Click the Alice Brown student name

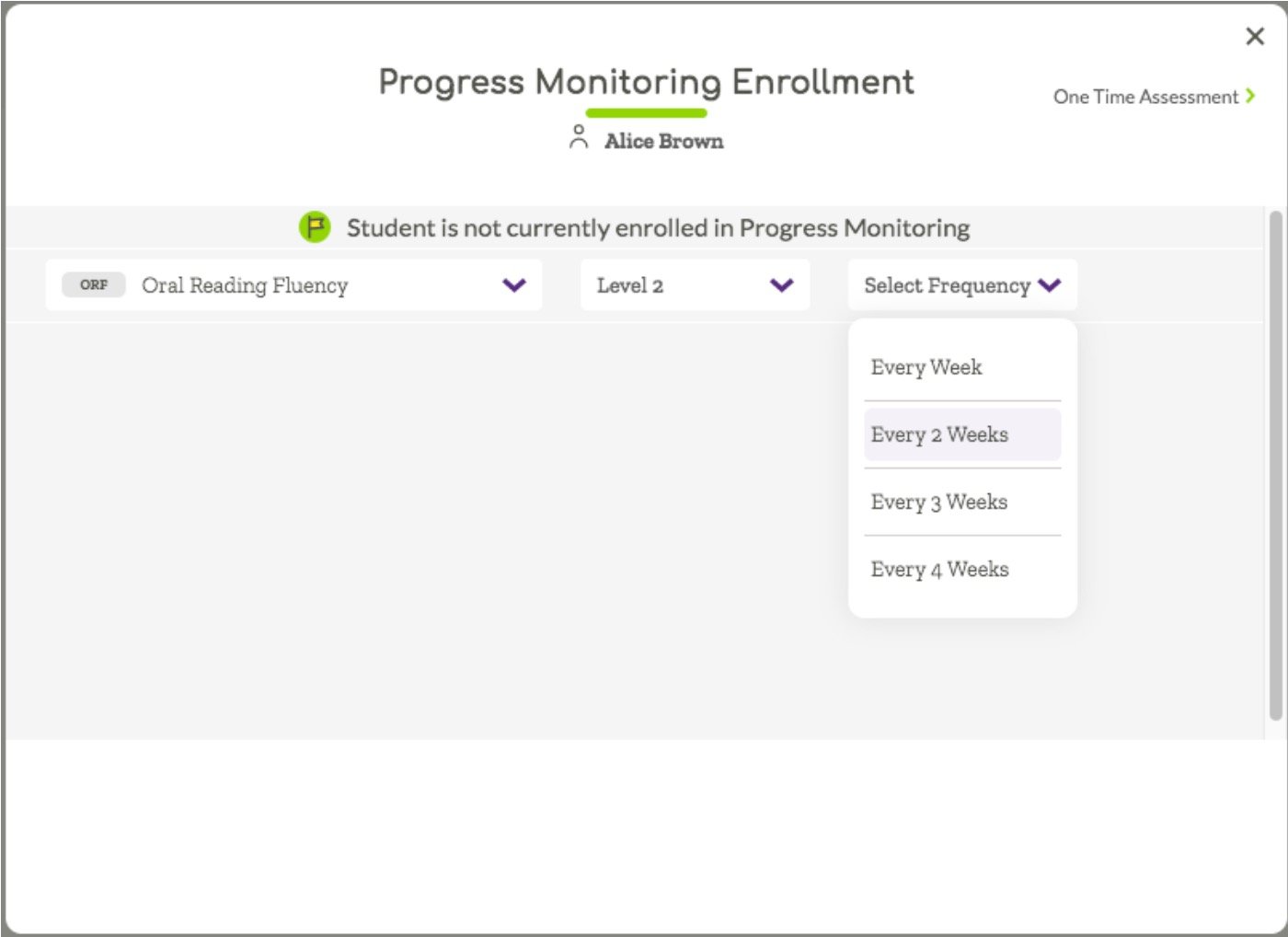coord(663,140)
